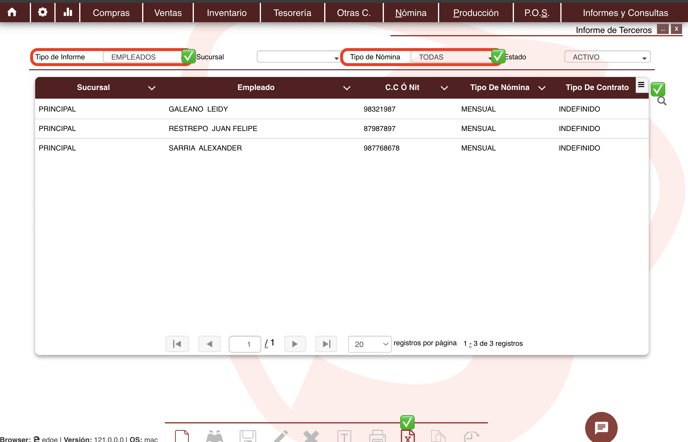Click the clock history icon
The image size is (688, 442).
tap(471, 436)
